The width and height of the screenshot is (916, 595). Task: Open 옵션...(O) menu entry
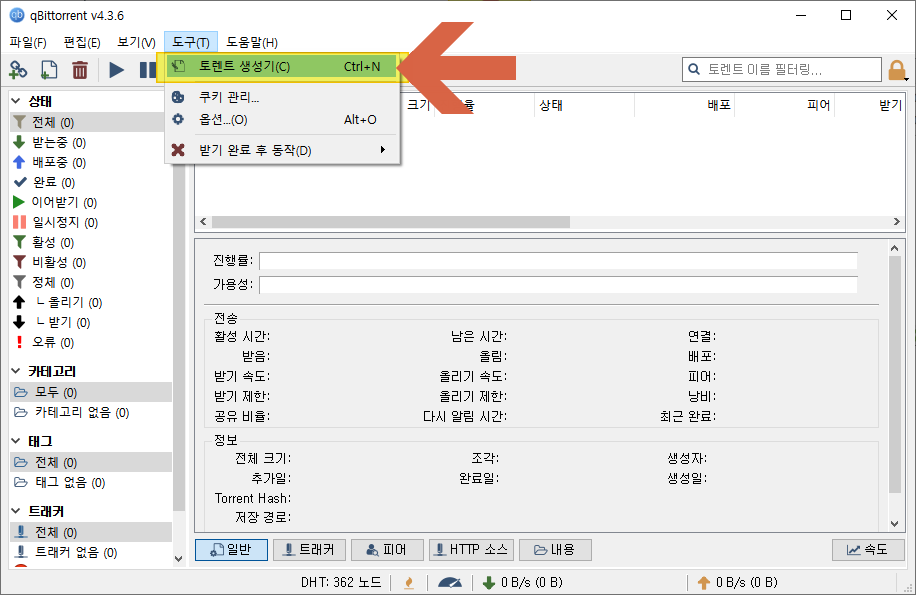click(283, 120)
